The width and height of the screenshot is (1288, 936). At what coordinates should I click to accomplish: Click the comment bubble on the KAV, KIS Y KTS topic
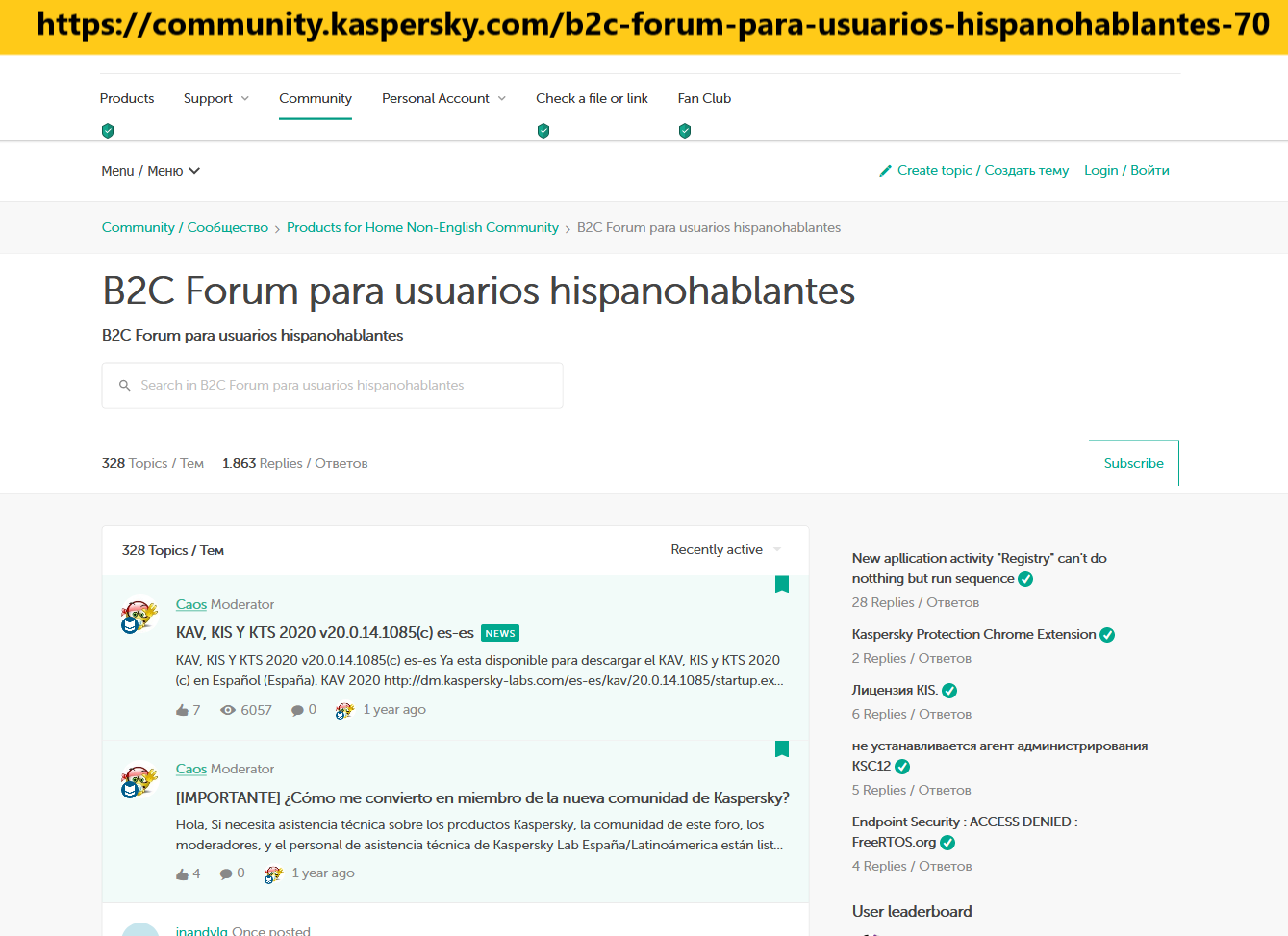pyautogui.click(x=298, y=710)
